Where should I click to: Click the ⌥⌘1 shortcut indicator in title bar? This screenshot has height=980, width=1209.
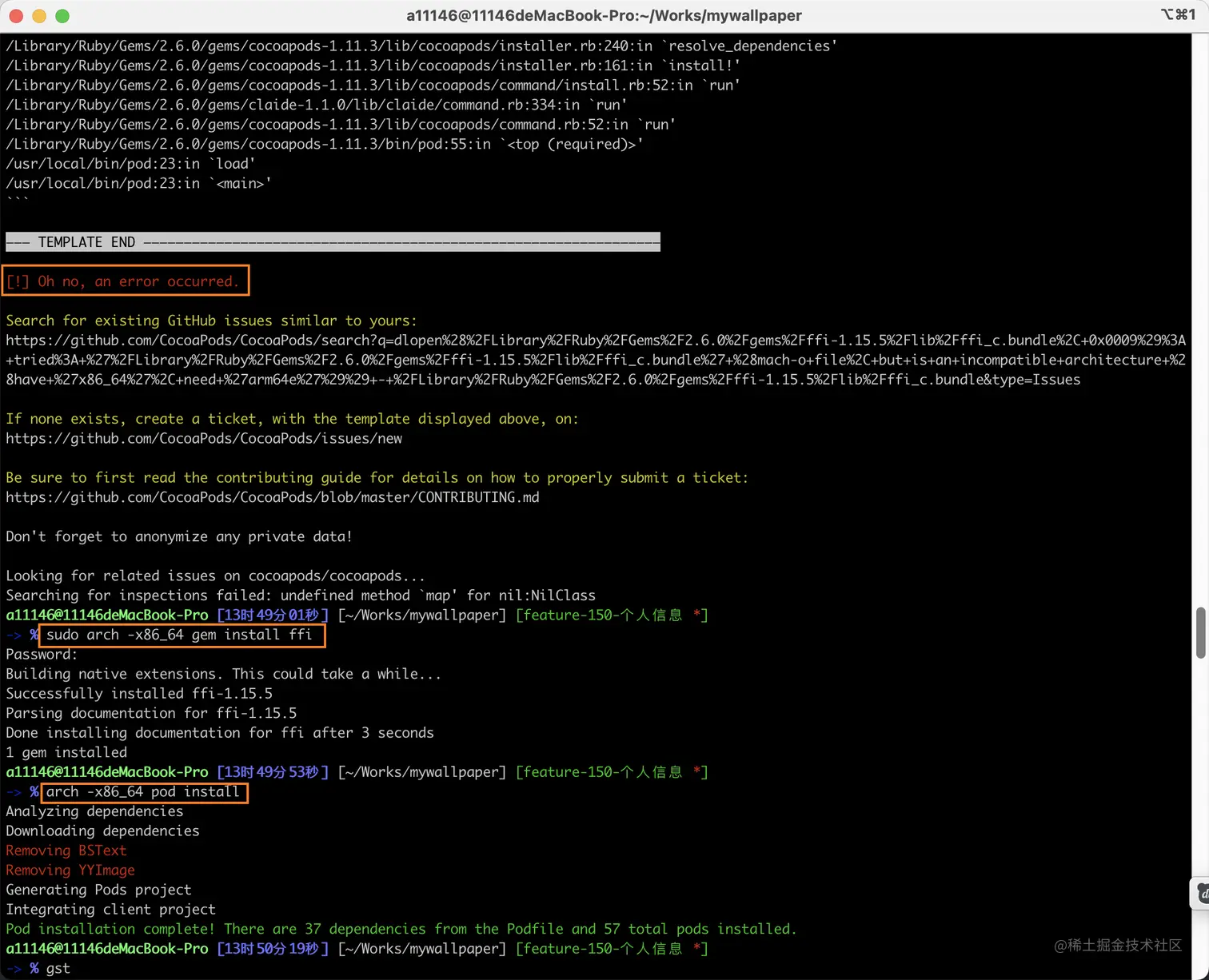(x=1178, y=14)
